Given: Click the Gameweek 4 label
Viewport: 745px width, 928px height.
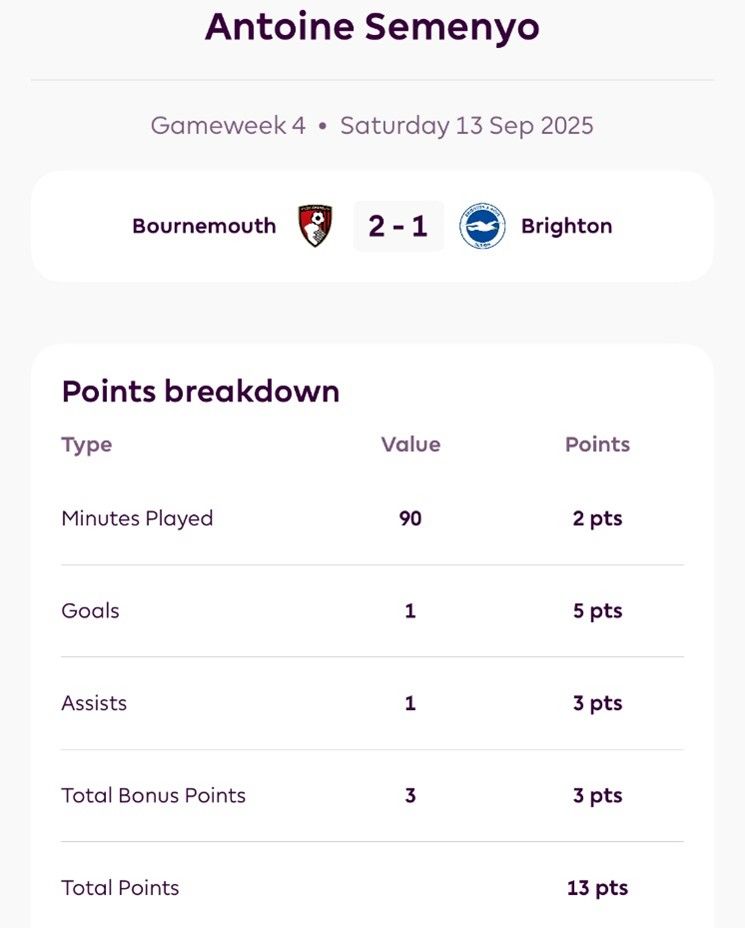Looking at the screenshot, I should pos(228,125).
